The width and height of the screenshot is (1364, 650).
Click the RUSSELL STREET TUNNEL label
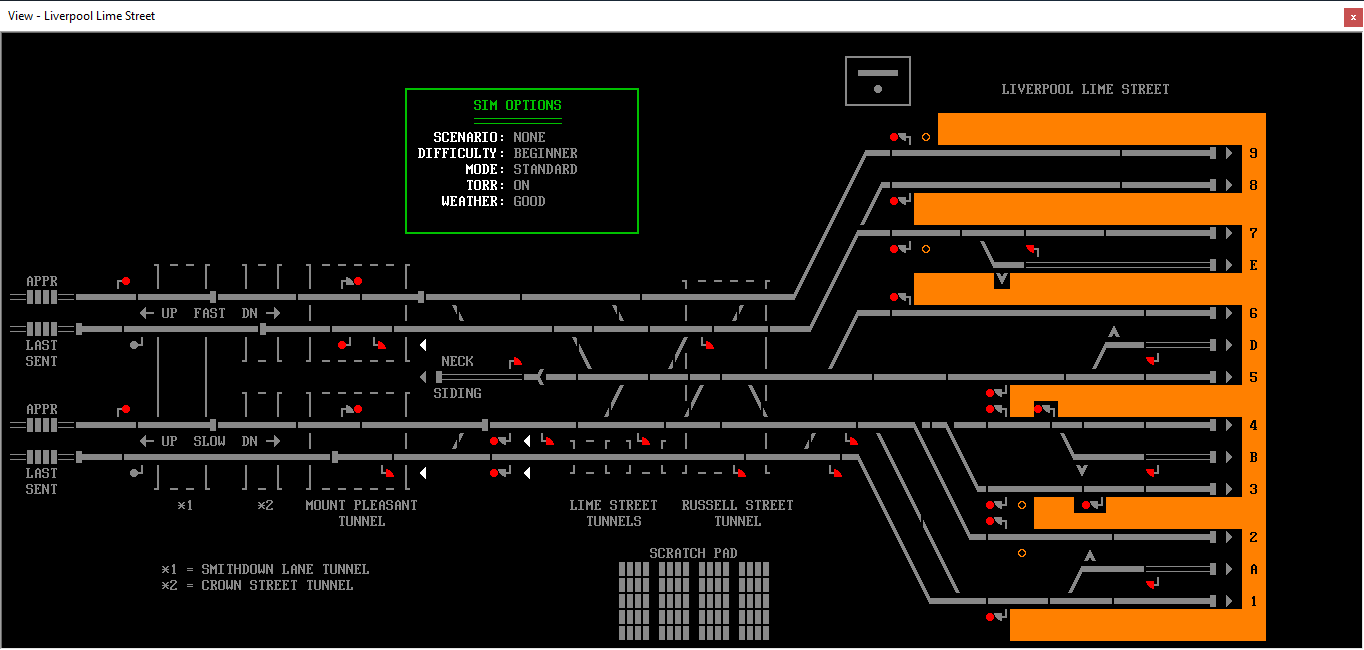737,513
